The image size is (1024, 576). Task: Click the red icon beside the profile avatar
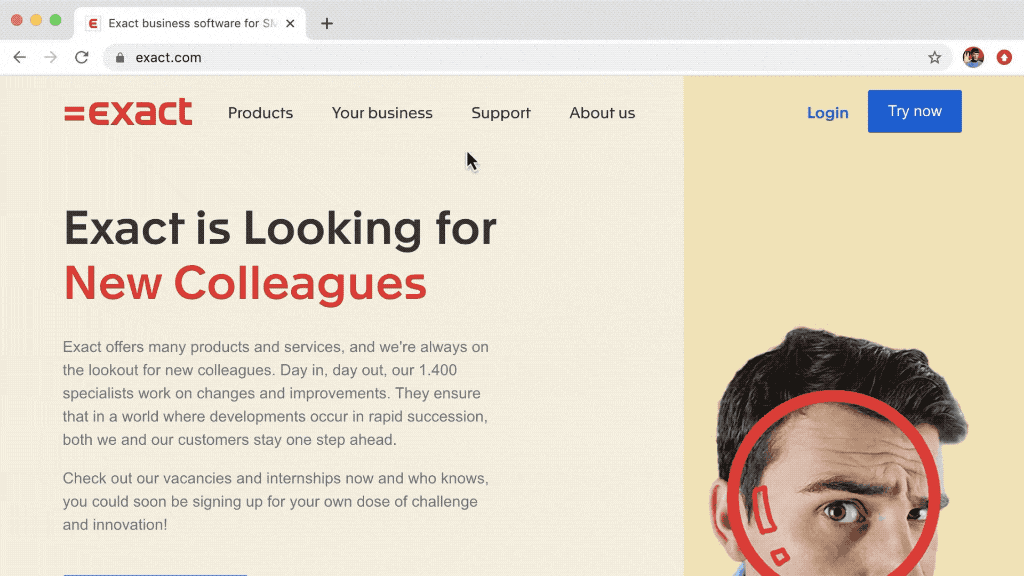coord(1004,58)
